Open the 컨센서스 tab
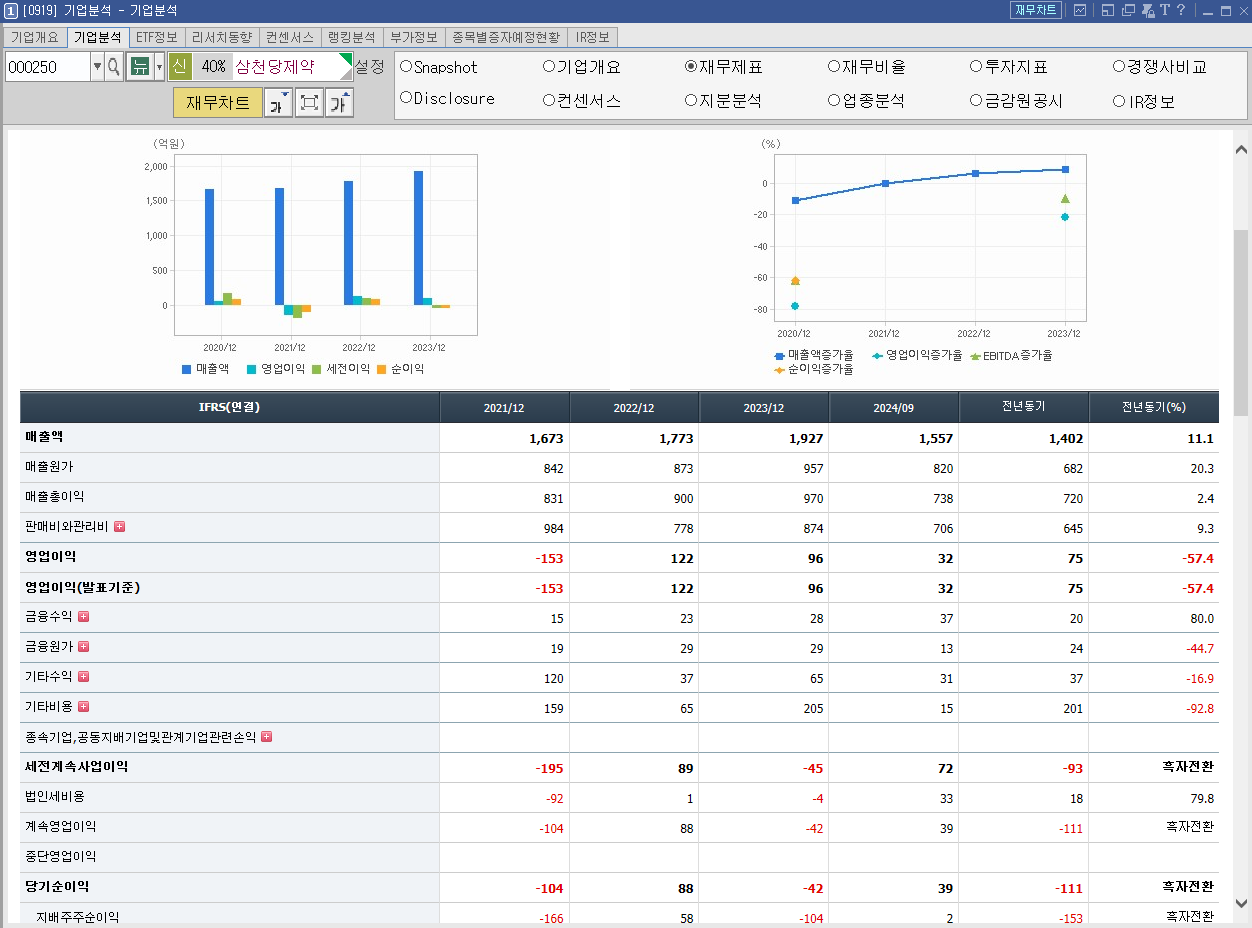This screenshot has width=1252, height=928. pos(290,37)
